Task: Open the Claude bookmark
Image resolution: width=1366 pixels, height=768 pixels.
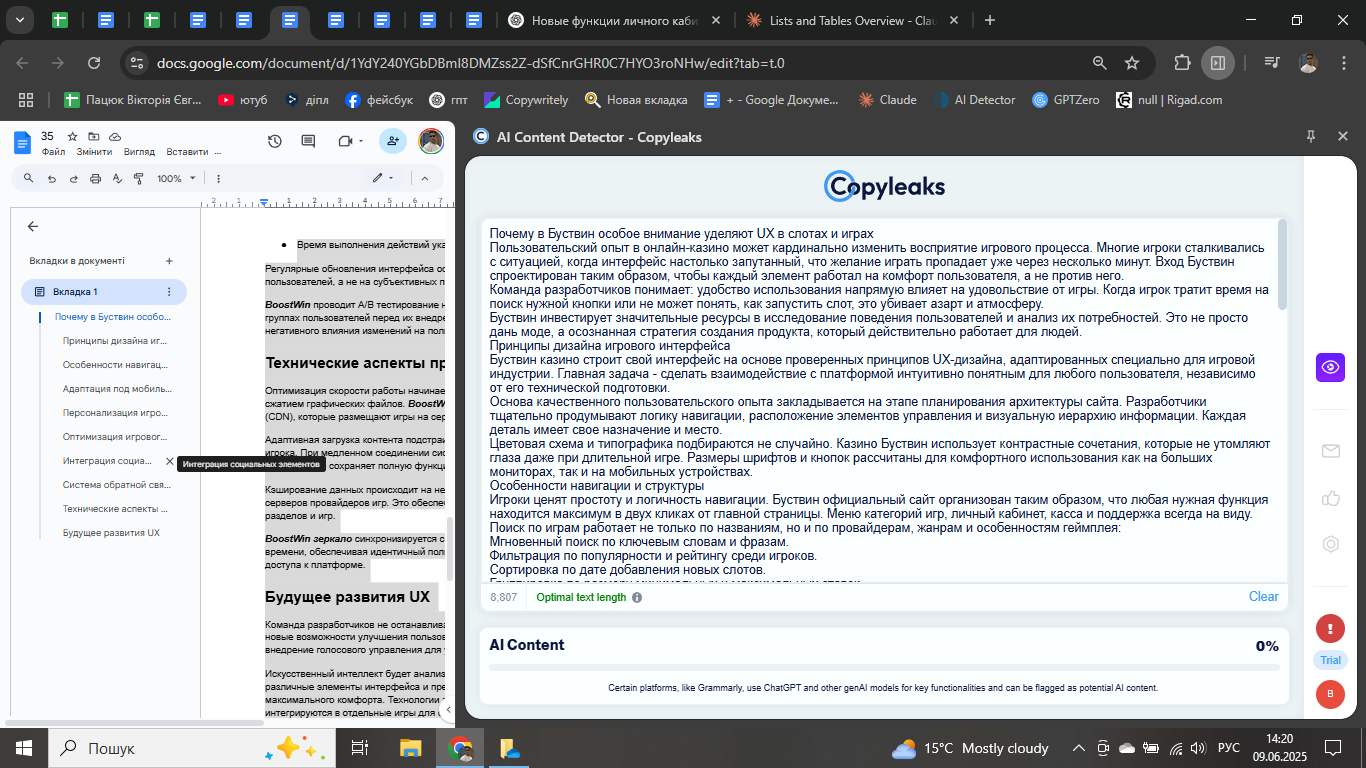Action: [x=887, y=100]
